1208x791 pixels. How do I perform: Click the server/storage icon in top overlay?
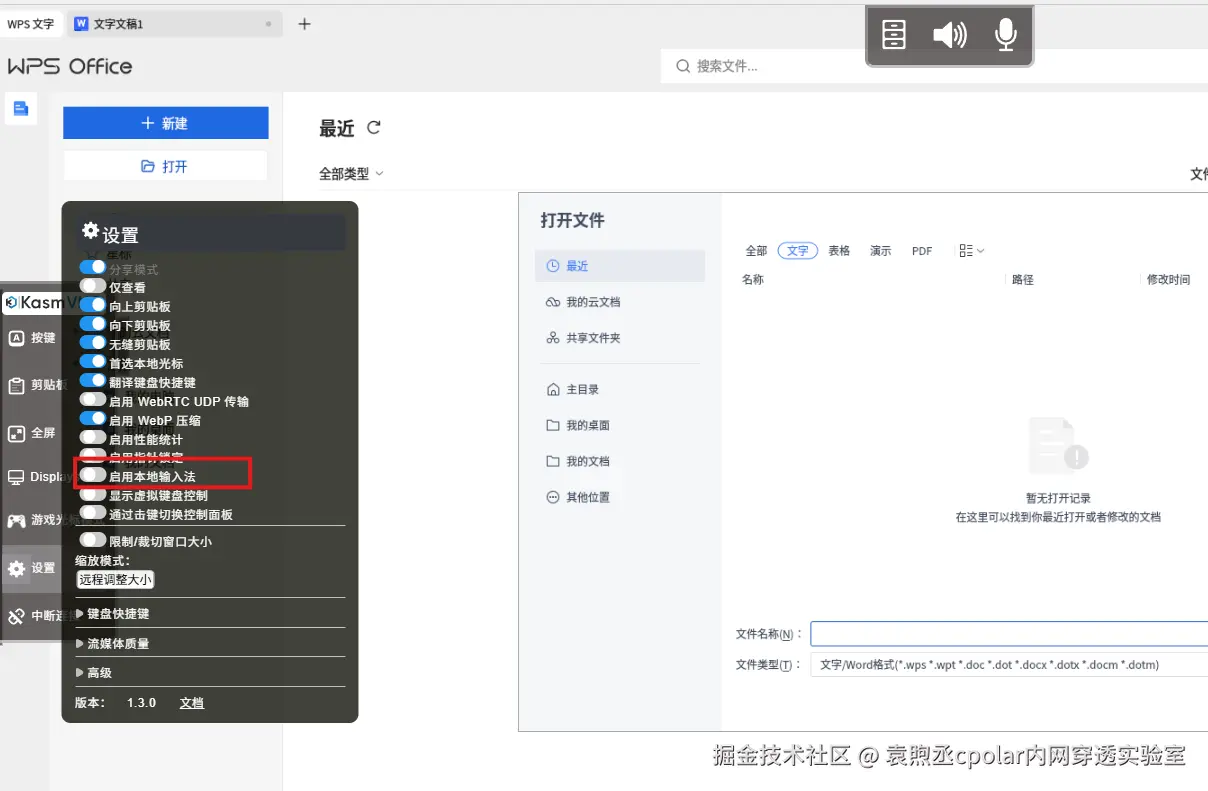[894, 35]
